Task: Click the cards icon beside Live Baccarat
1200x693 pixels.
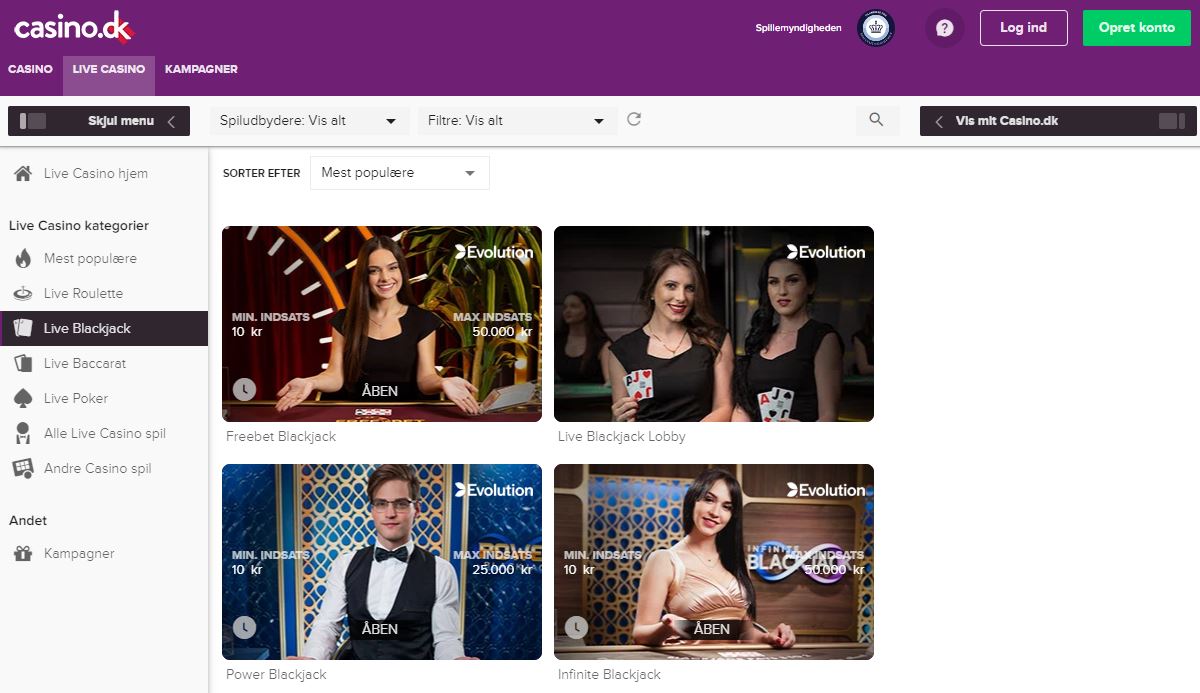Action: click(23, 363)
